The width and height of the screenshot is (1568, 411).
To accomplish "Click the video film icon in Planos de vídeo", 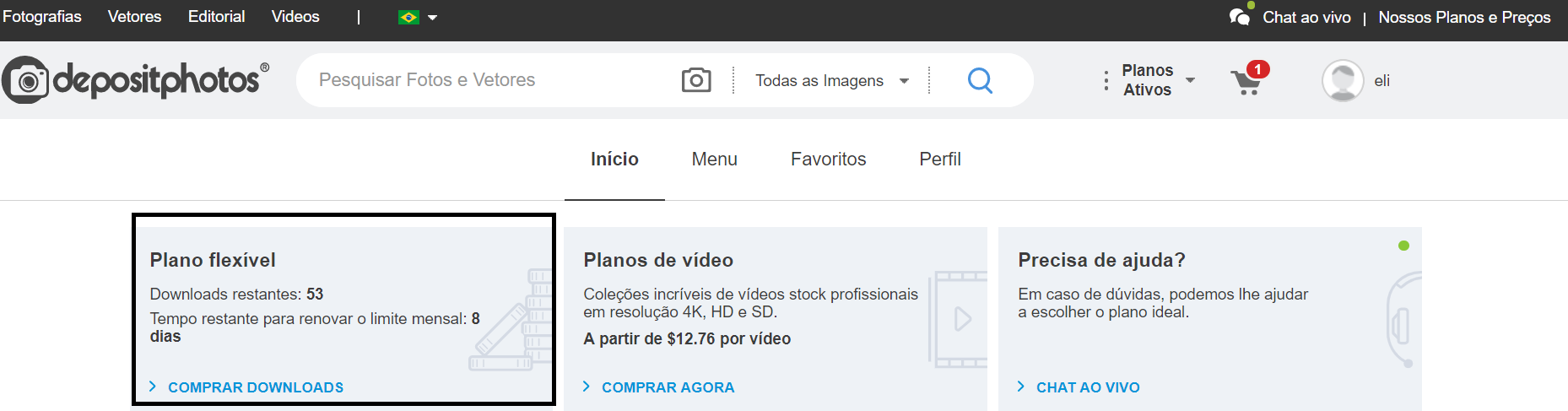I will pos(958,319).
